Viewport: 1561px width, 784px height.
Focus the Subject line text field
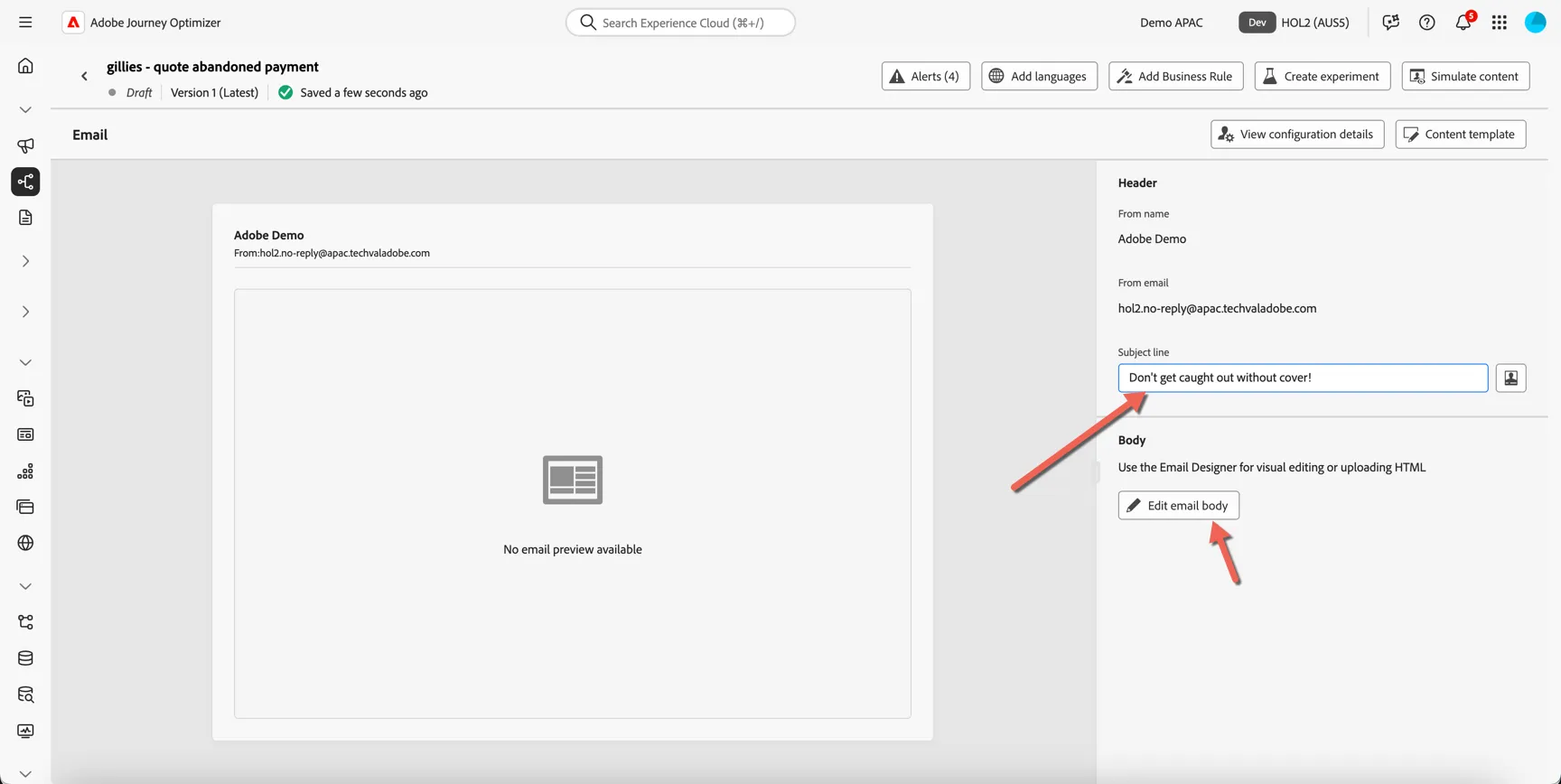(x=1302, y=378)
